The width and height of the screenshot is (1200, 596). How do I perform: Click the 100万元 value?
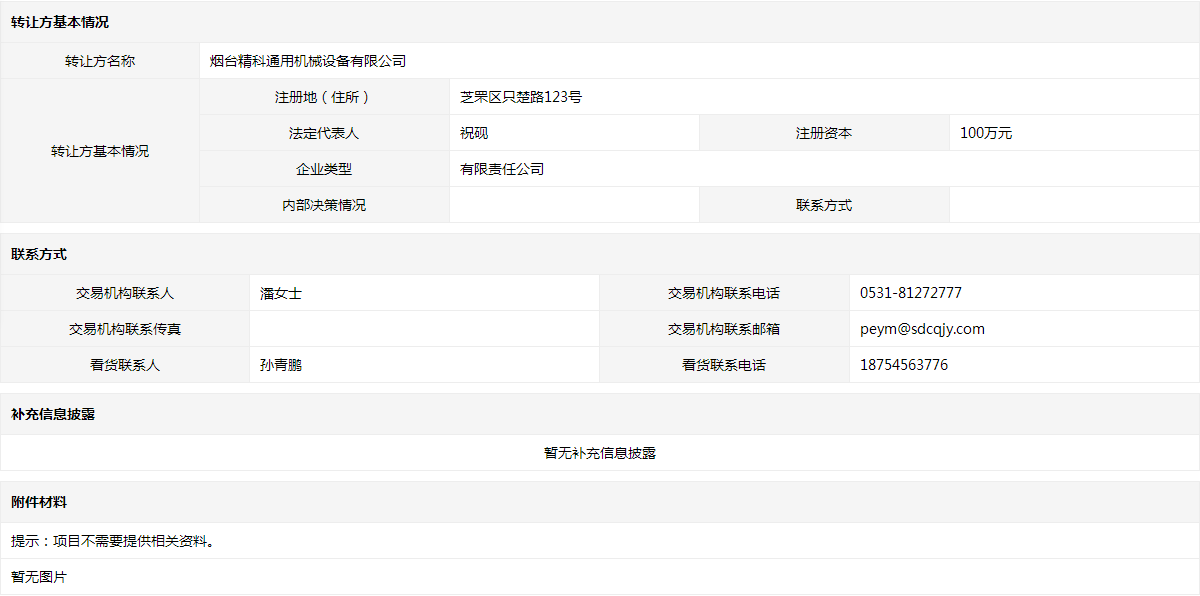coord(986,133)
